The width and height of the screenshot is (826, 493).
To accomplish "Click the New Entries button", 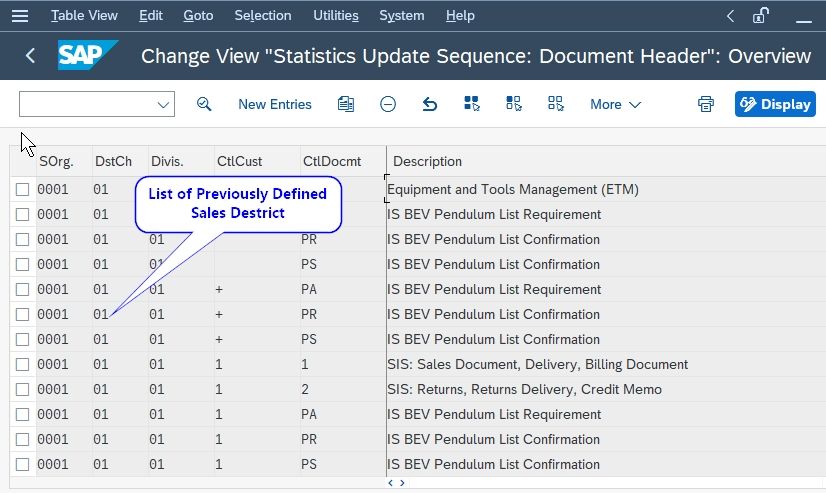I will pos(274,104).
